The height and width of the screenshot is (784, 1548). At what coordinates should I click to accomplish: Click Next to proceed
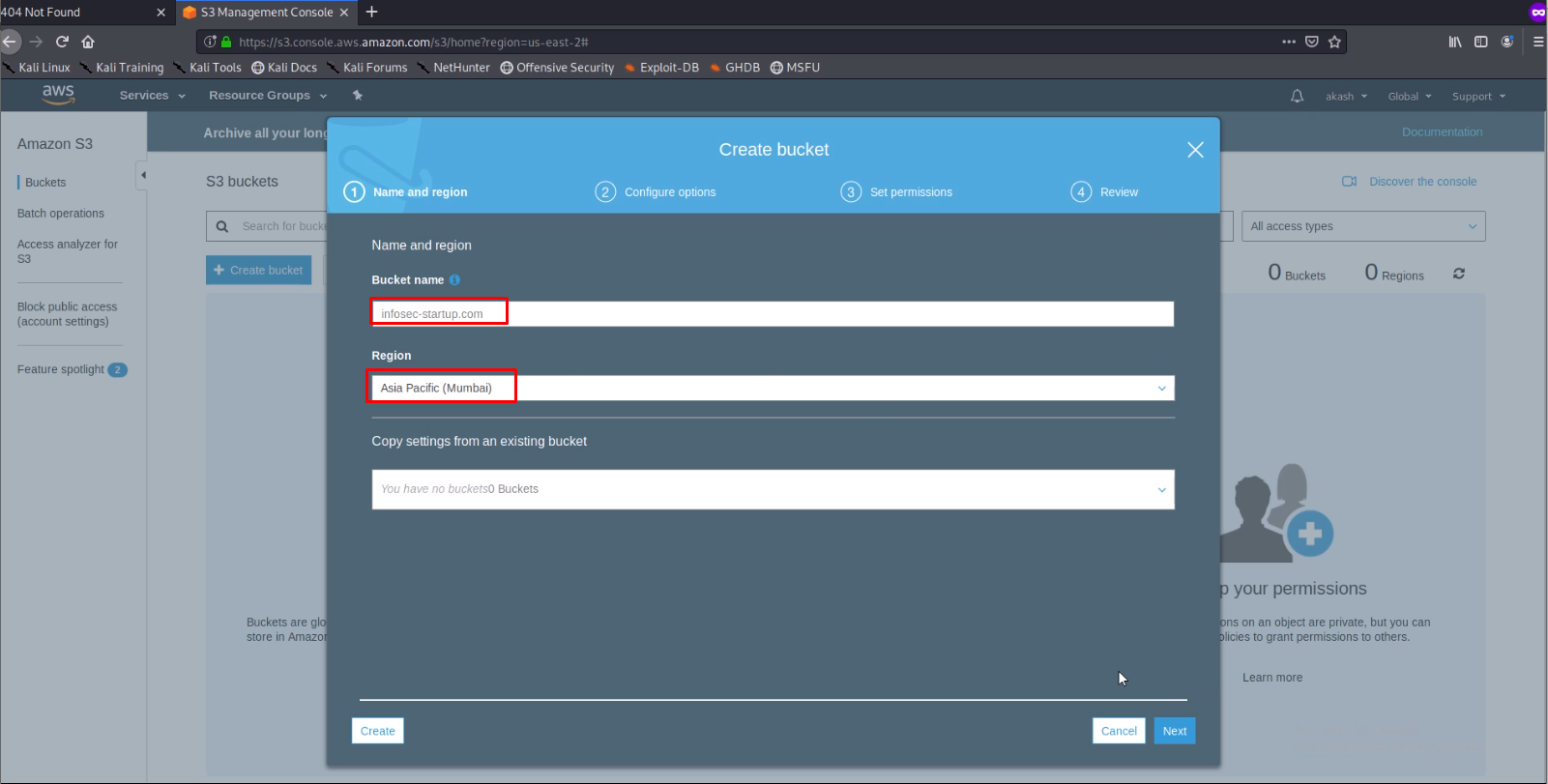point(1175,731)
